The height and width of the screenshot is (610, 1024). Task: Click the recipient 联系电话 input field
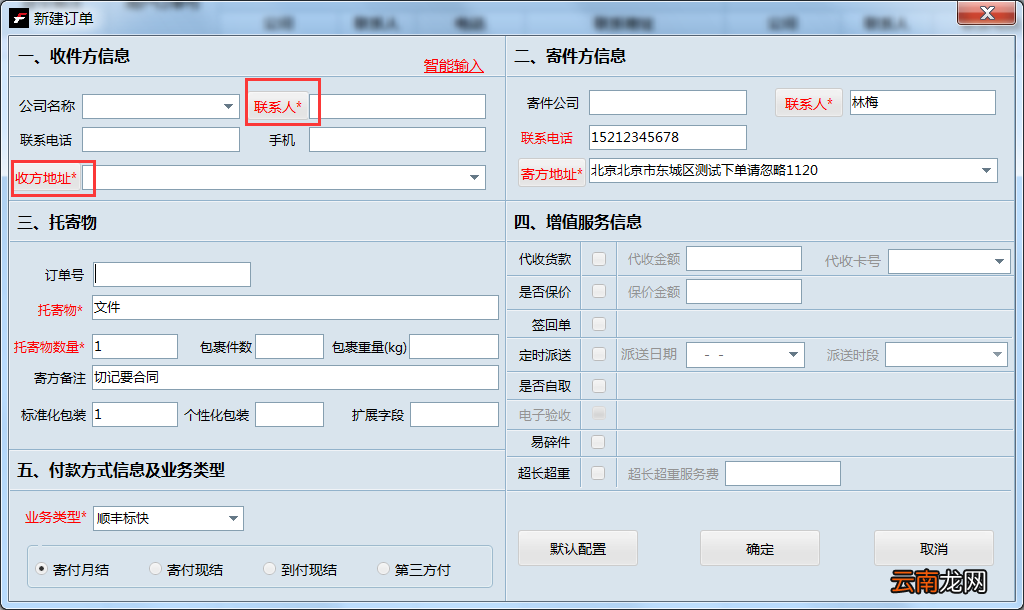pos(161,140)
